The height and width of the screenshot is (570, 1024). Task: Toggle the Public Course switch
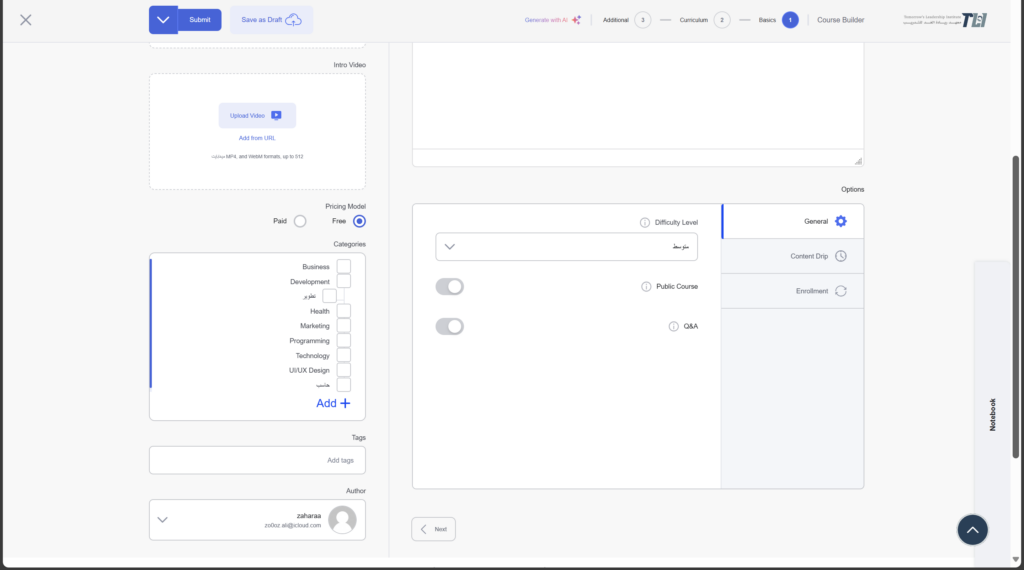point(450,287)
